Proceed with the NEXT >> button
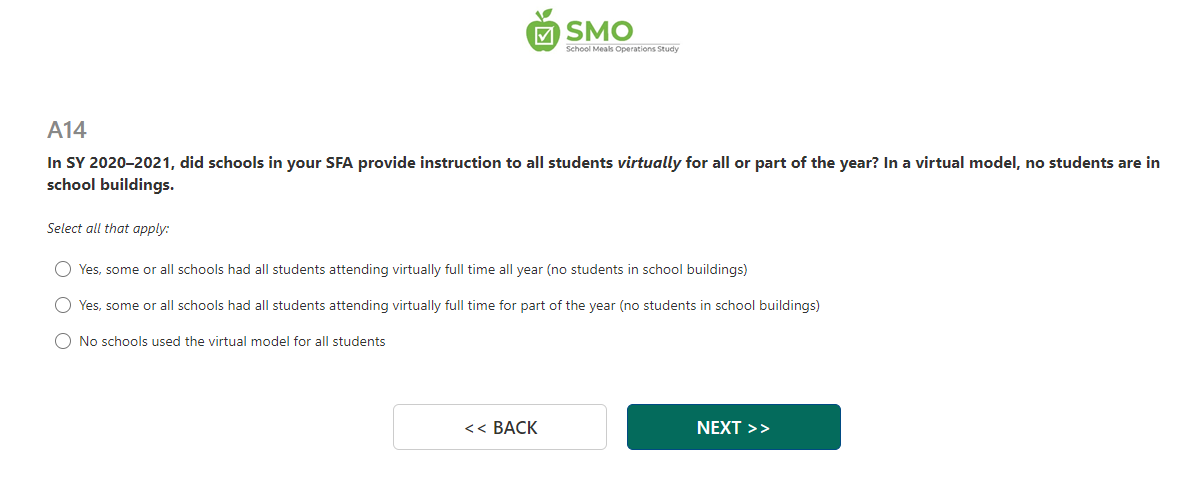Screen dimensions: 1203x489 click(x=733, y=427)
